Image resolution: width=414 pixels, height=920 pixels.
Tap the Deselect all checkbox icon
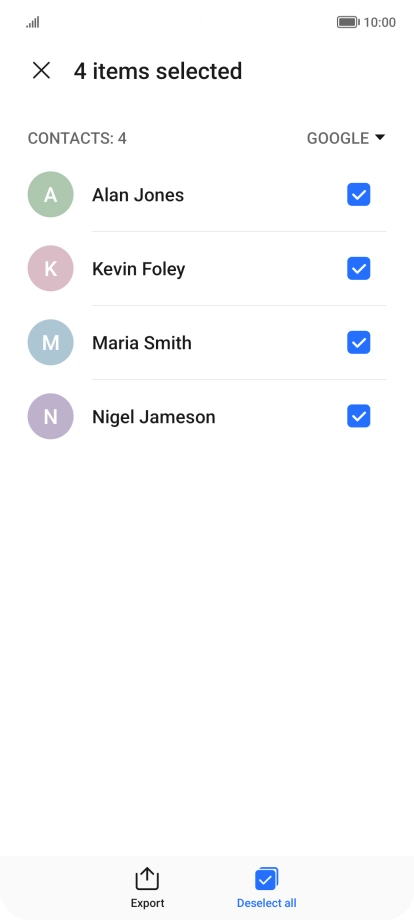(x=266, y=879)
